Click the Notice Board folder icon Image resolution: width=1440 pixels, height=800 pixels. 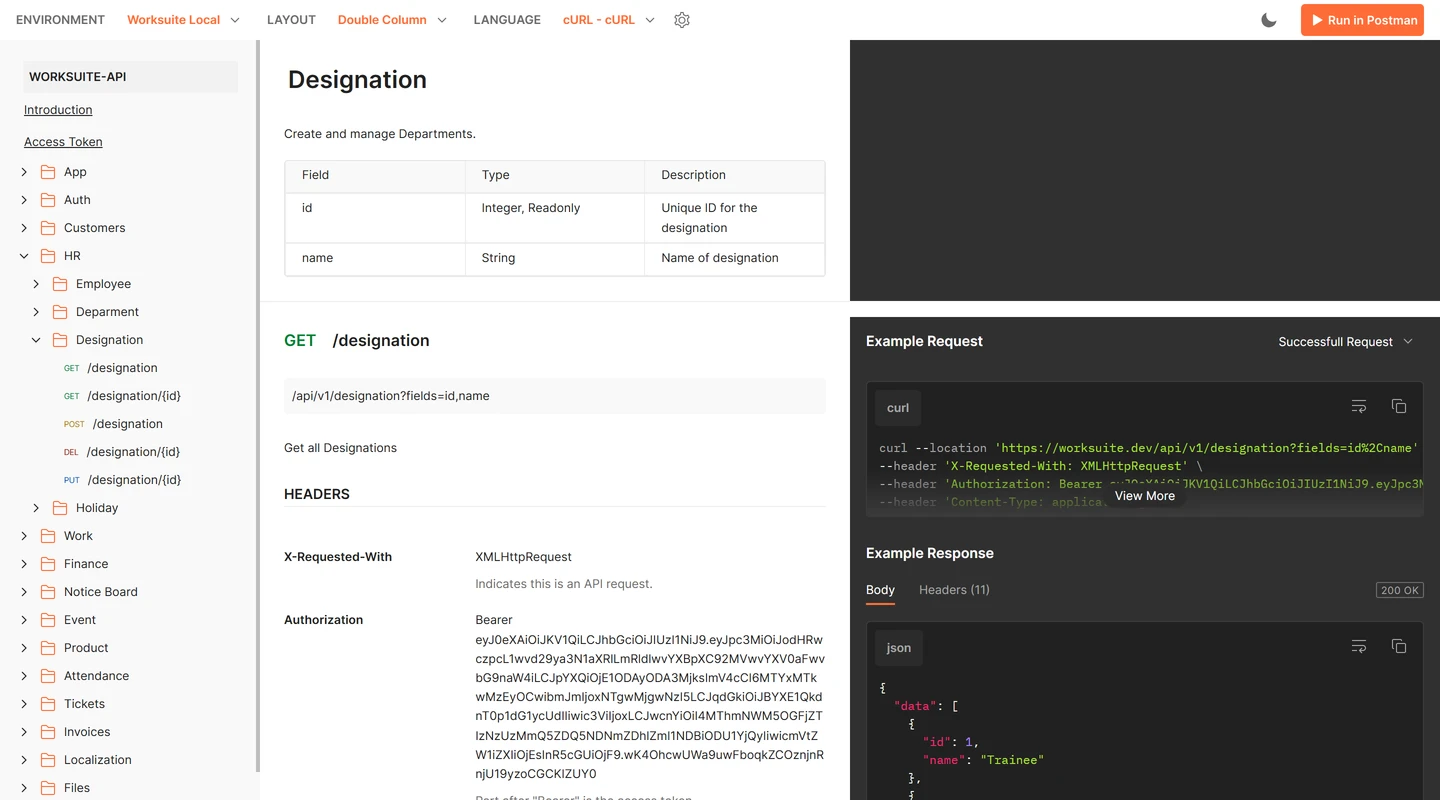pos(47,592)
